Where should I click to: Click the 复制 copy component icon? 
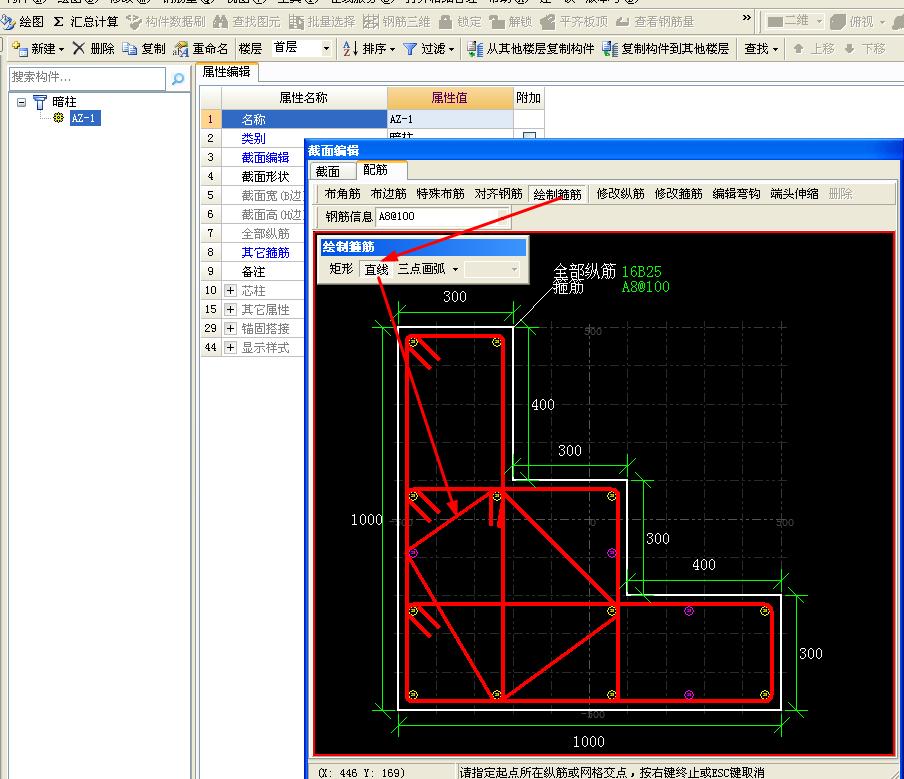[129, 48]
